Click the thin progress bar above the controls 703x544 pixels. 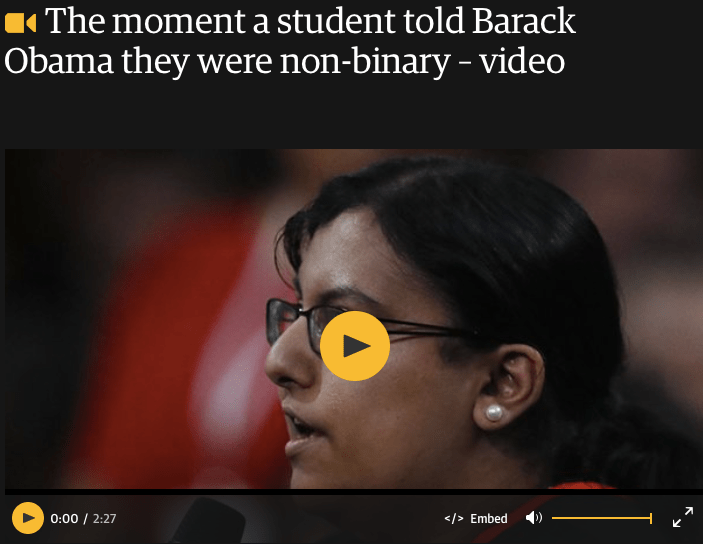(x=354, y=492)
